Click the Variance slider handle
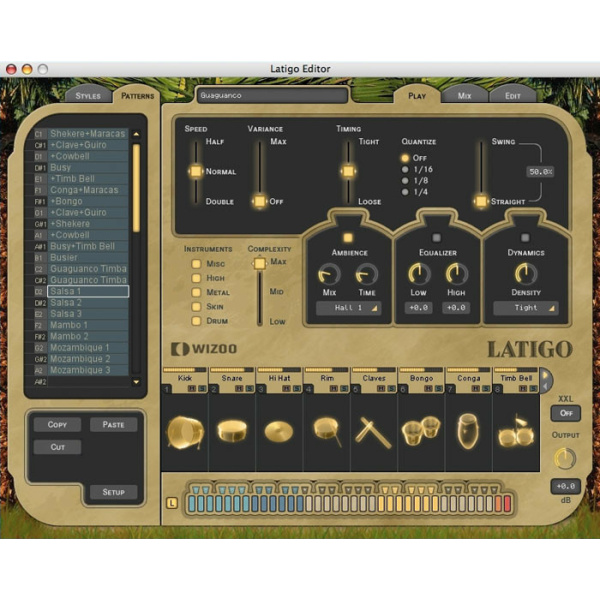Image resolution: width=600 pixels, height=600 pixels. click(x=259, y=201)
